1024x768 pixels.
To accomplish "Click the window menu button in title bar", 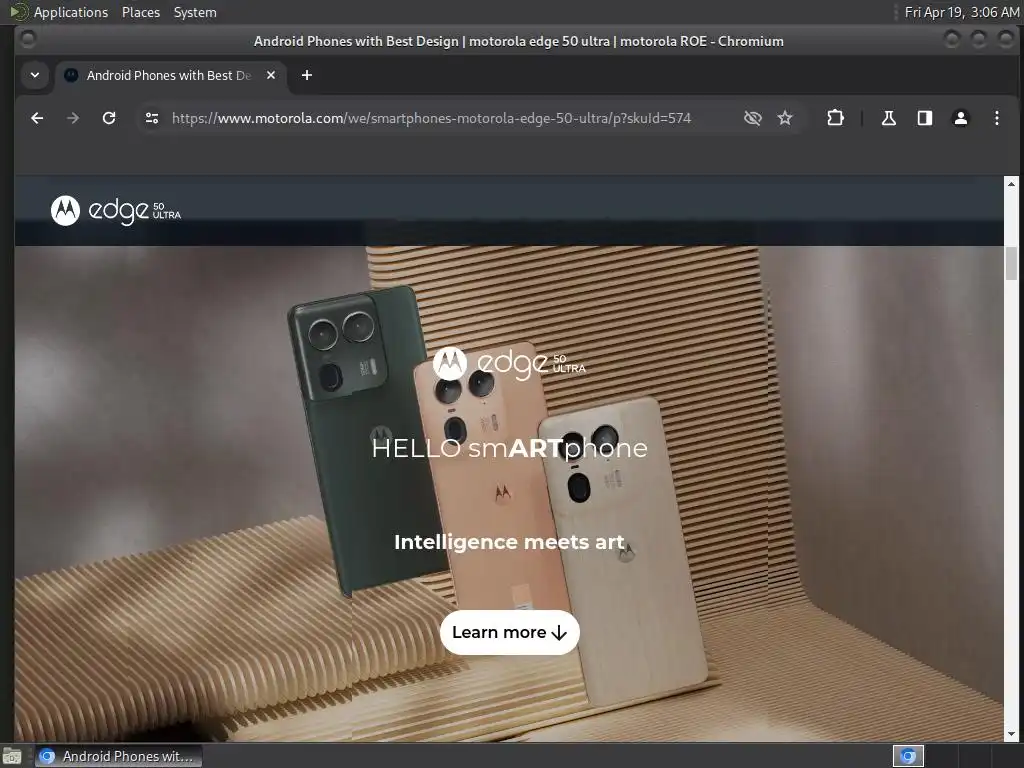I will (28, 40).
